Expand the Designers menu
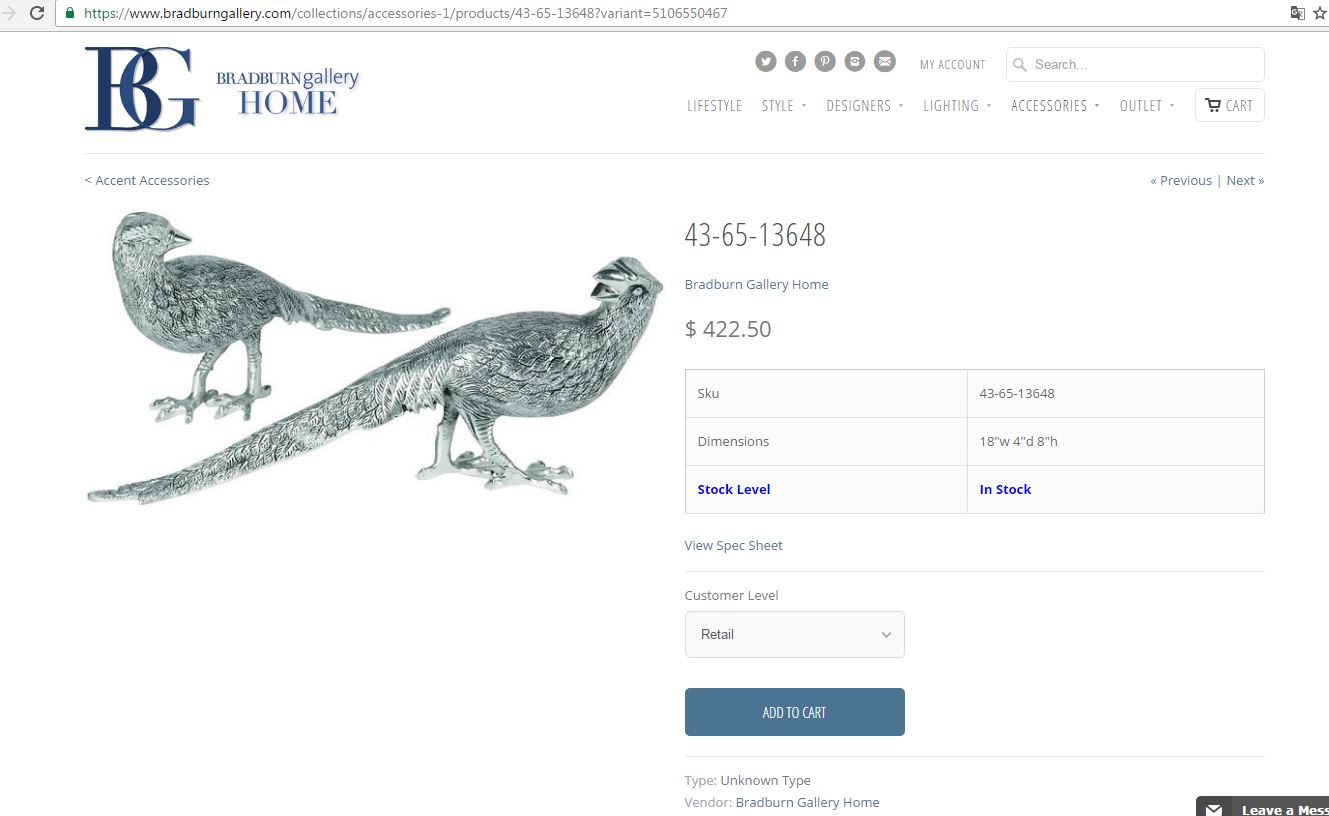The height and width of the screenshot is (816, 1329). (x=865, y=105)
